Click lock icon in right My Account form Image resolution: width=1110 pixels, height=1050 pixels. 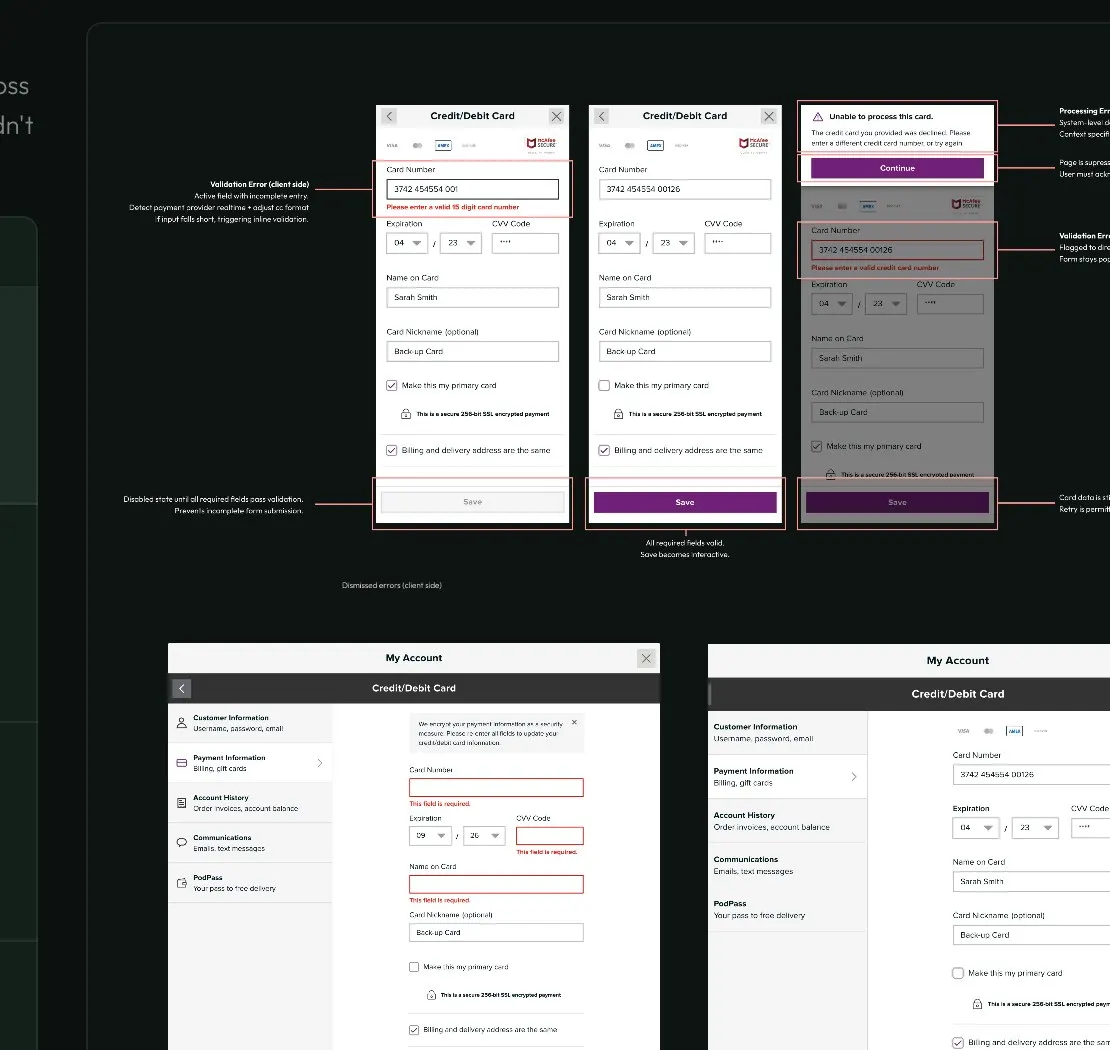pos(977,1004)
